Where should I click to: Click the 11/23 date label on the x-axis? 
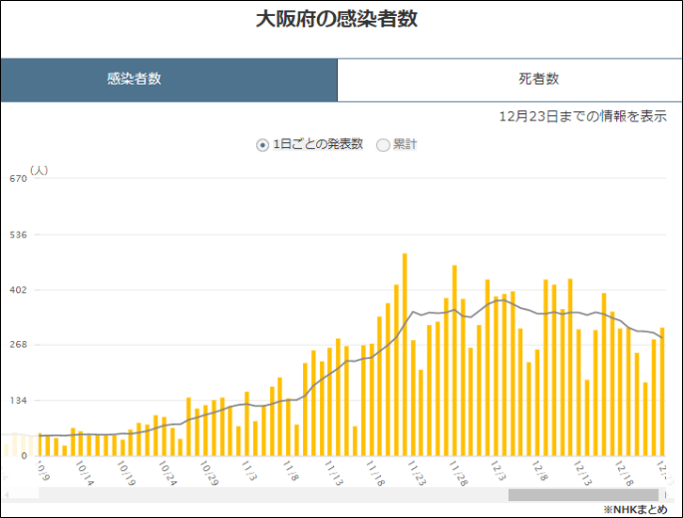click(x=416, y=473)
